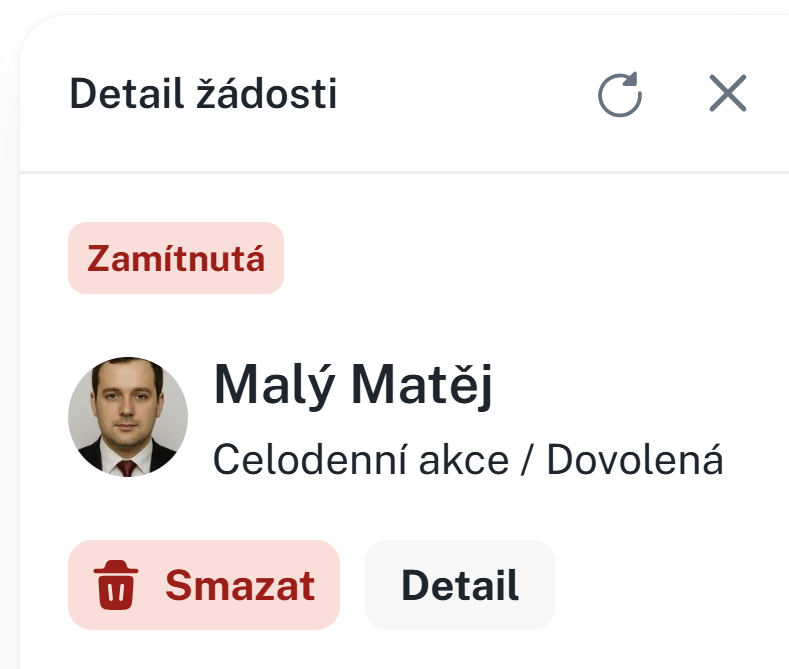Image resolution: width=789 pixels, height=669 pixels.
Task: Click the Zamítnutá status badge
Action: coord(176,258)
